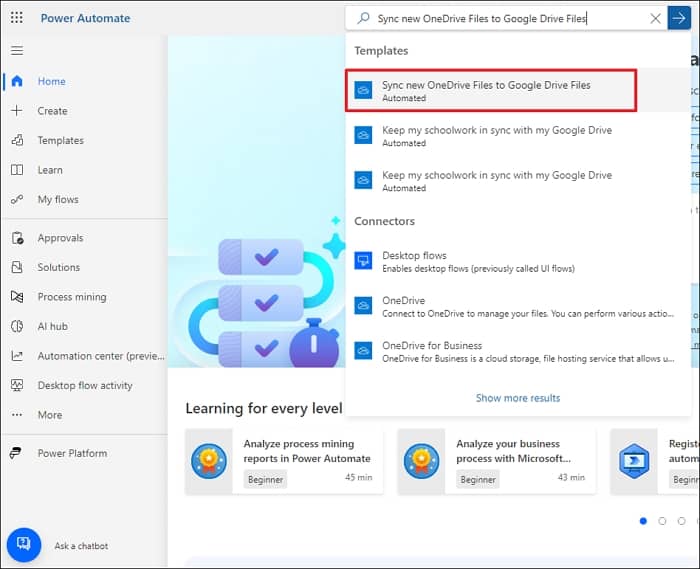Select first Keep my schoolwork in sync result
Screen dimensions: 700x569
518,136
